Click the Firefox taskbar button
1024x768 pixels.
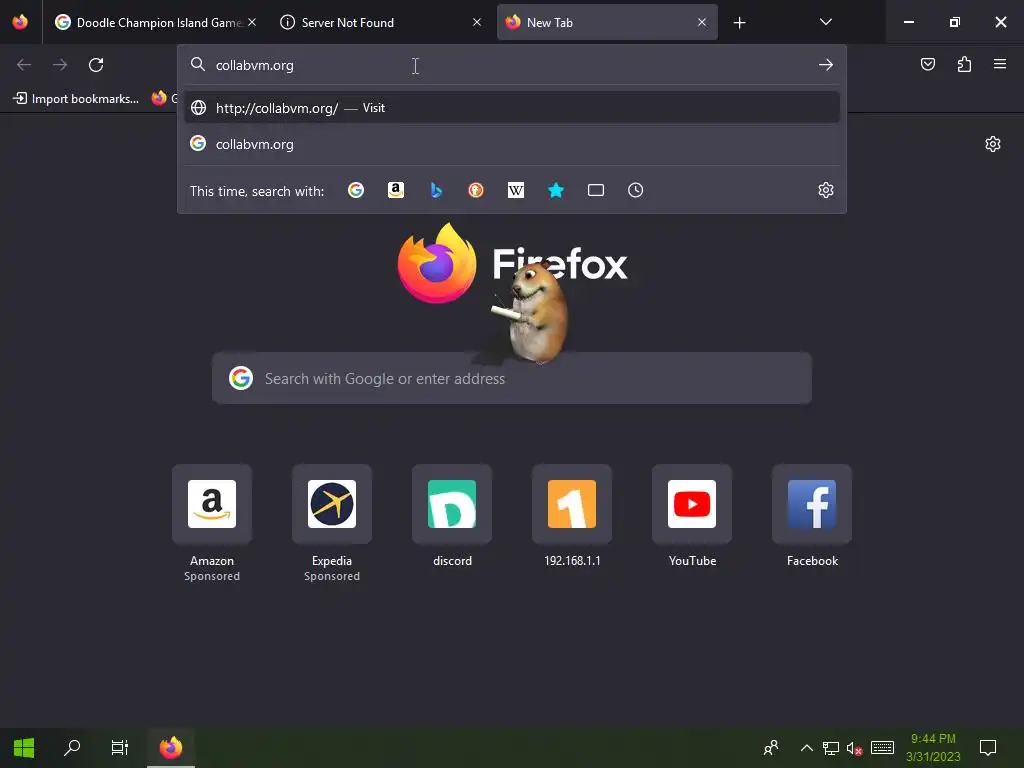[x=171, y=748]
